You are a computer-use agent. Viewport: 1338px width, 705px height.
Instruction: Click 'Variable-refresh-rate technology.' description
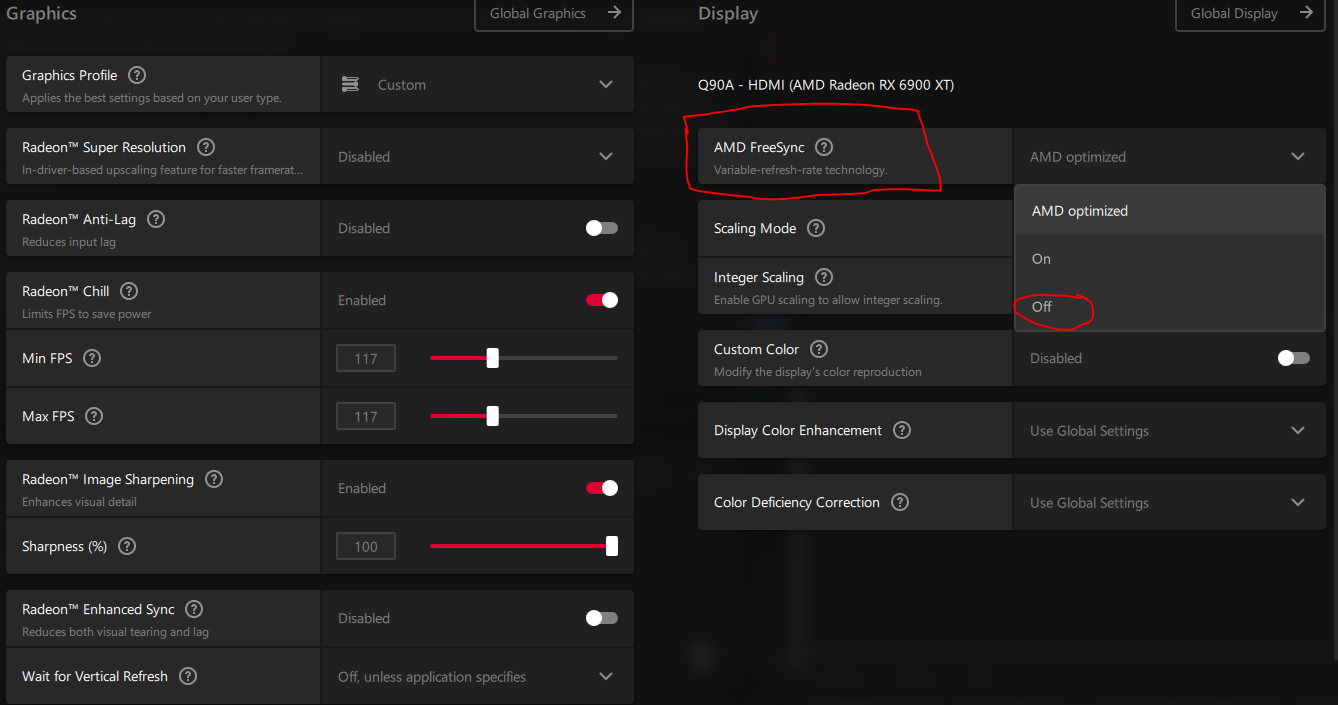click(x=800, y=170)
